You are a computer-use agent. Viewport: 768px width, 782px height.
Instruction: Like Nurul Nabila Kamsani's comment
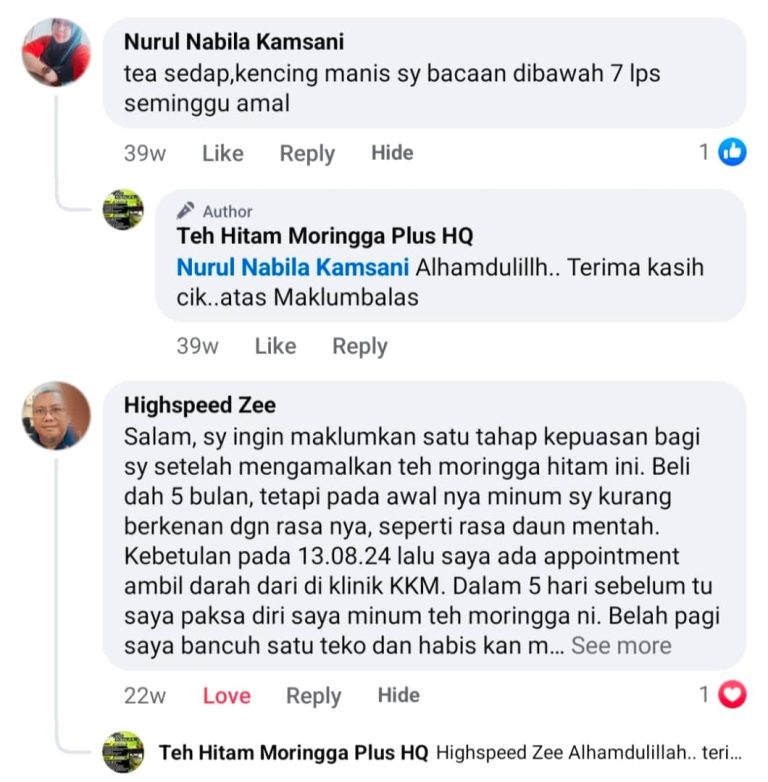click(x=223, y=153)
